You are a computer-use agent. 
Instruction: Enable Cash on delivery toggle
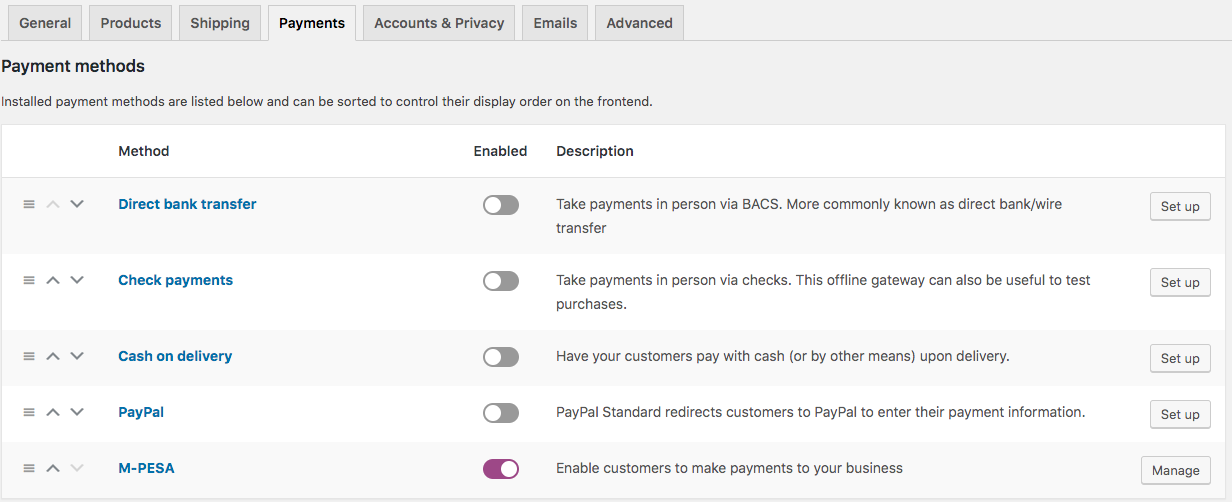tap(501, 357)
